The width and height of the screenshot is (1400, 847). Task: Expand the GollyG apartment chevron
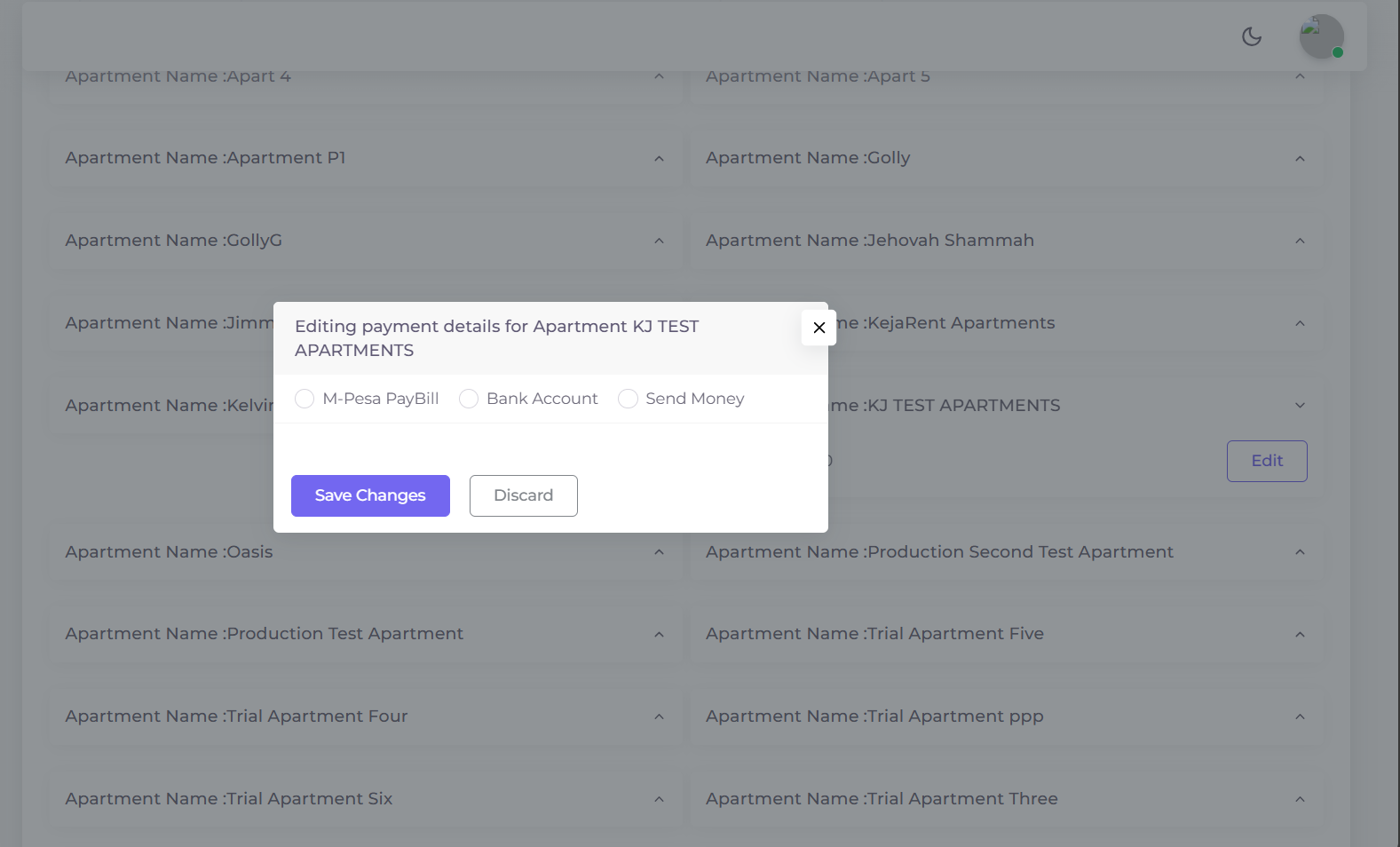click(659, 241)
